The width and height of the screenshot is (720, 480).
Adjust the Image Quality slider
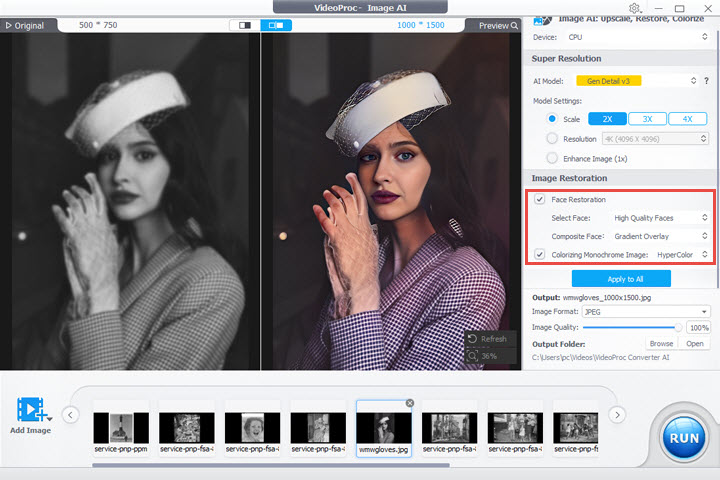[x=677, y=327]
